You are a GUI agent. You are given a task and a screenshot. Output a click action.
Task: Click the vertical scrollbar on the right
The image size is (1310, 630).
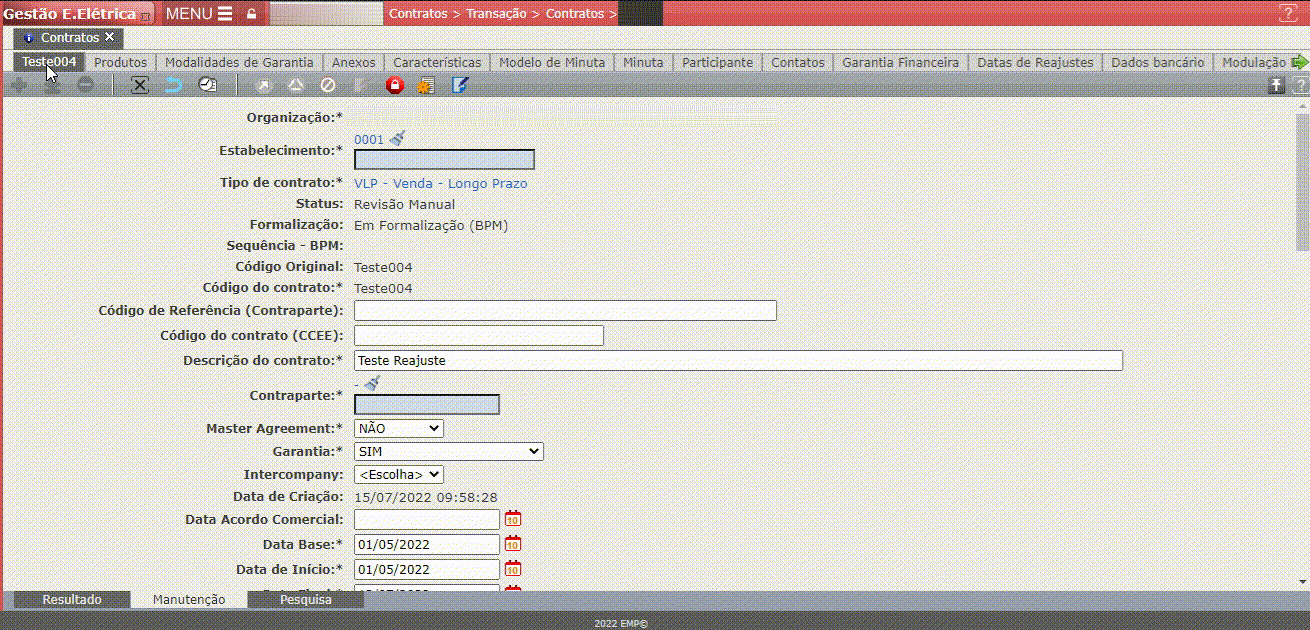tap(1301, 180)
